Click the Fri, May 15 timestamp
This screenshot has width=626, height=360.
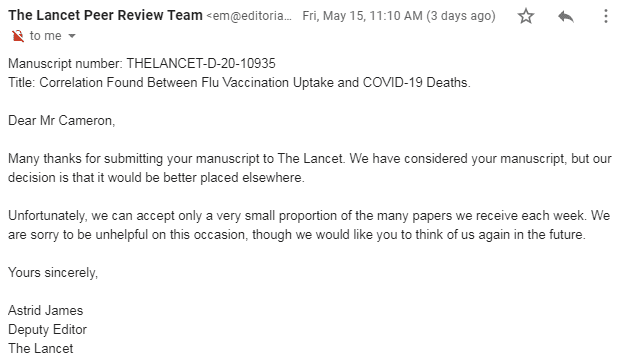click(399, 16)
